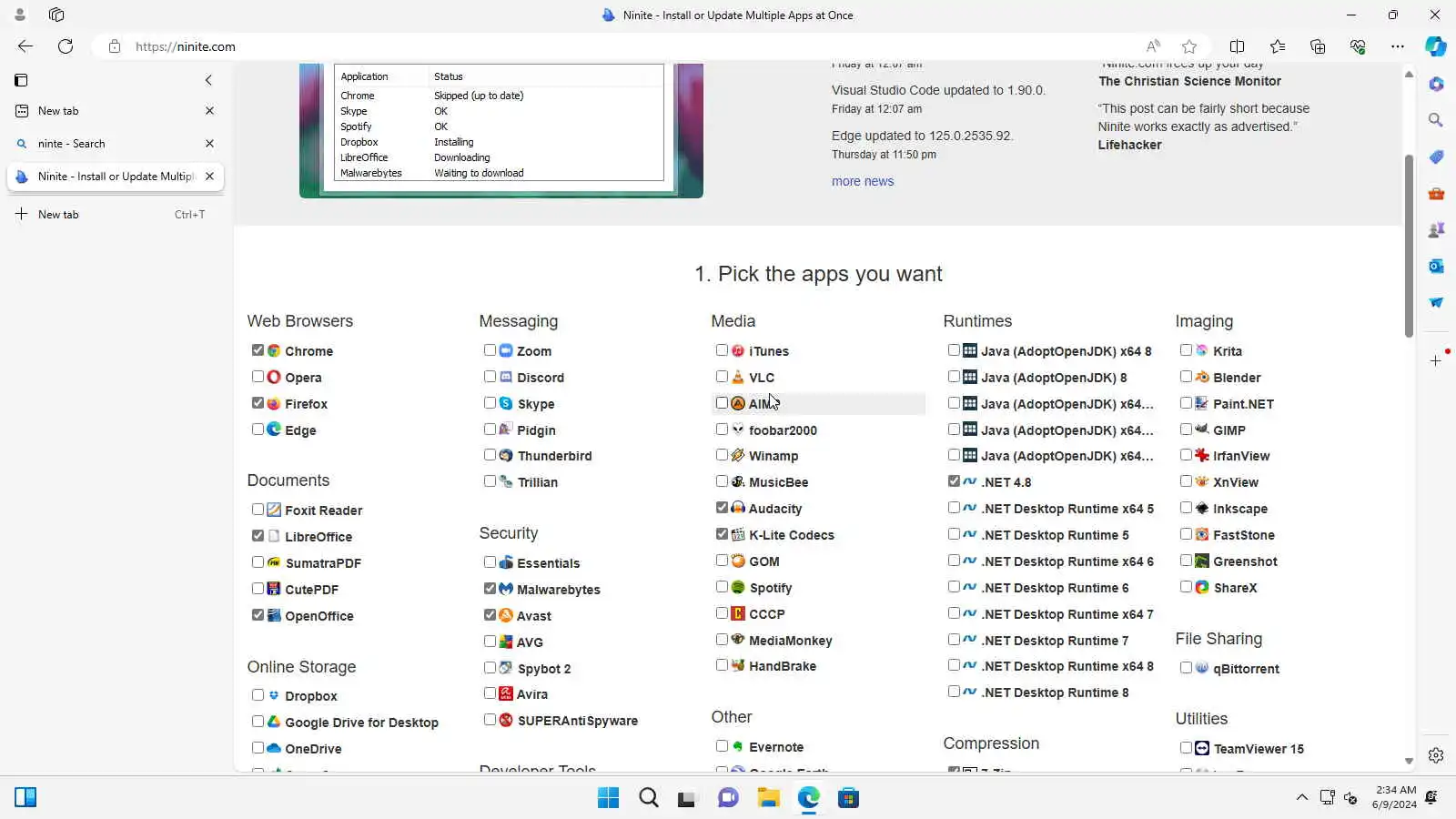Uncheck the .NET 4.8 checkbox

coord(954,481)
